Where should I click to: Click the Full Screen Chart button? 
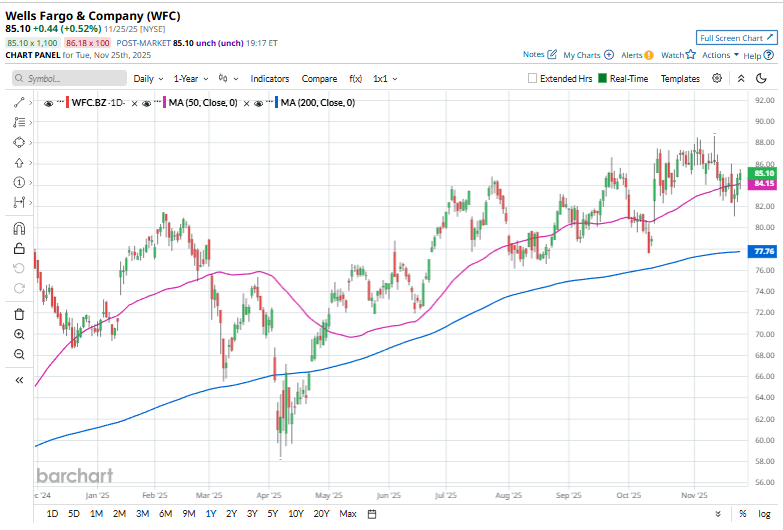click(735, 37)
